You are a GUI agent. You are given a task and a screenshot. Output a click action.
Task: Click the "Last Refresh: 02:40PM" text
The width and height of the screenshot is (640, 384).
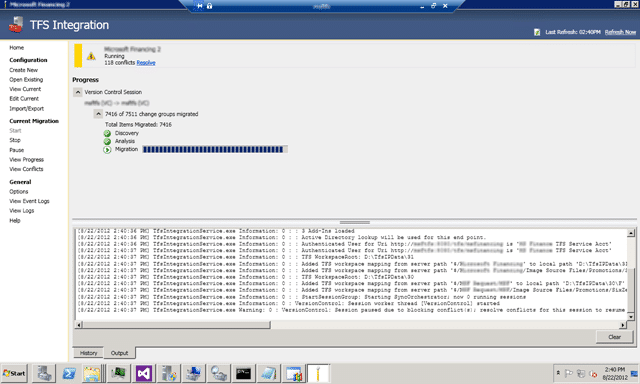(x=573, y=32)
